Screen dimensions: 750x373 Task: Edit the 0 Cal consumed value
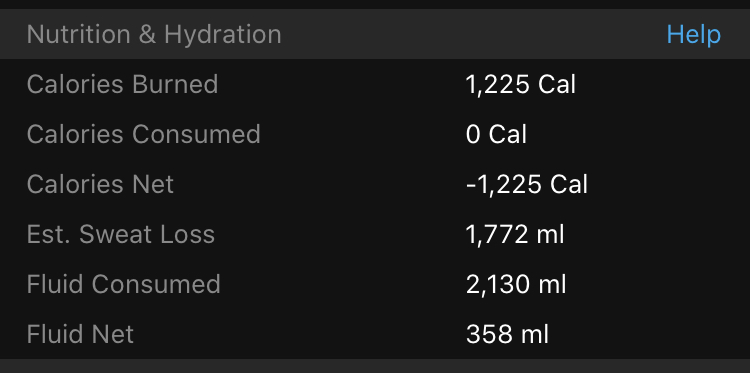pyautogui.click(x=496, y=134)
